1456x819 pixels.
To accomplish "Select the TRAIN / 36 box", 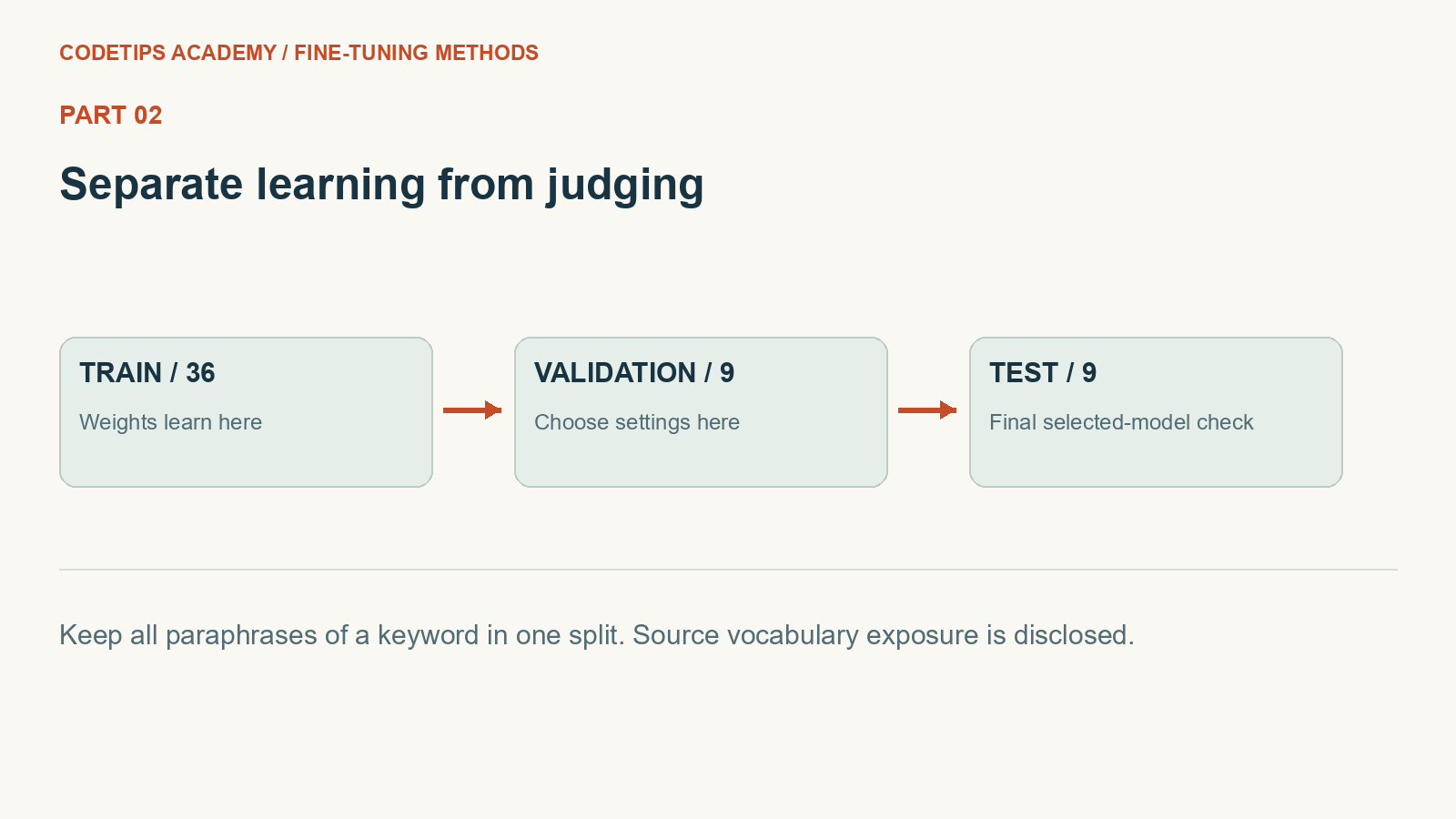I will point(246,412).
